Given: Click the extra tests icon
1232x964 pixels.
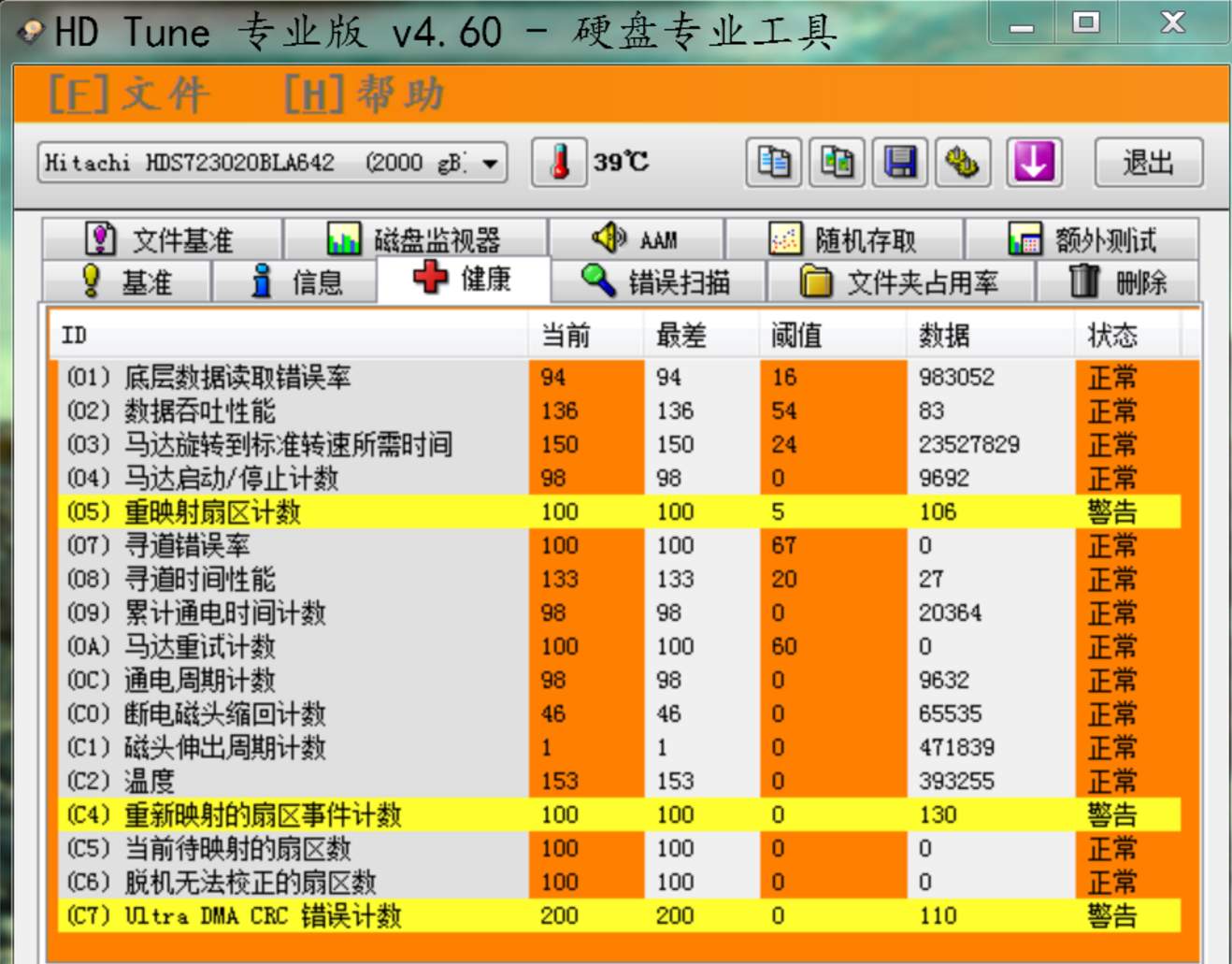Looking at the screenshot, I should (x=1024, y=238).
